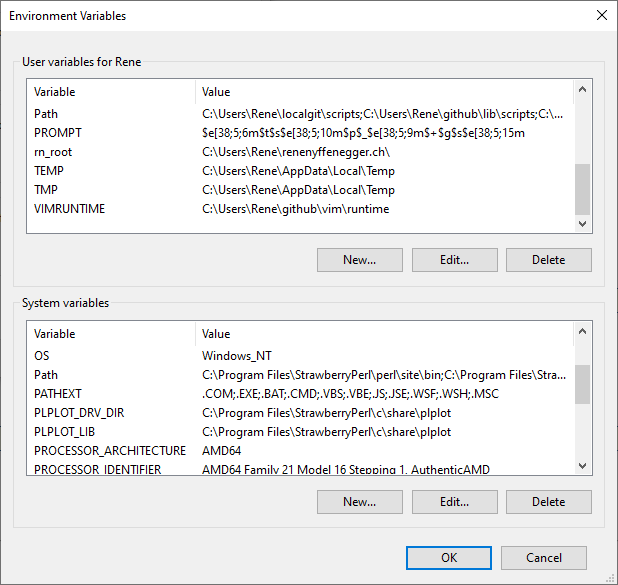Cancel the Environment Variables dialog
Screen dimensions: 618x585
[x=544, y=558]
